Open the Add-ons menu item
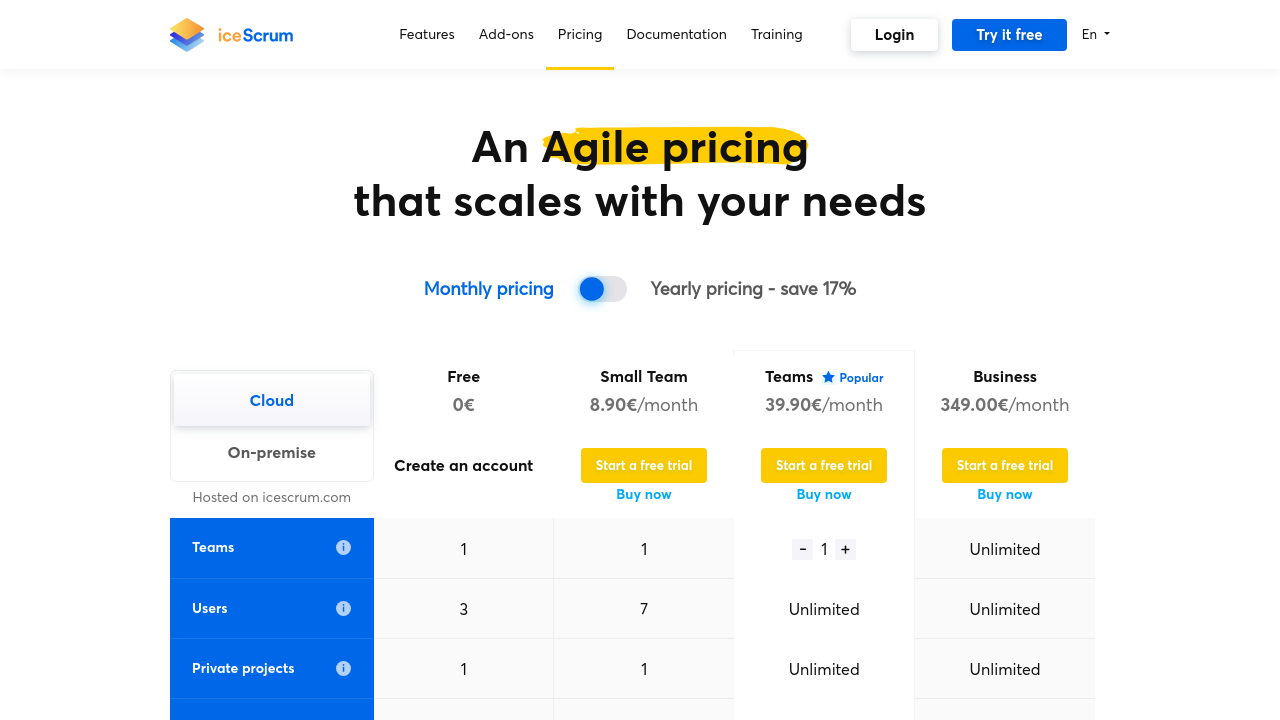The width and height of the screenshot is (1280, 720). [x=506, y=34]
